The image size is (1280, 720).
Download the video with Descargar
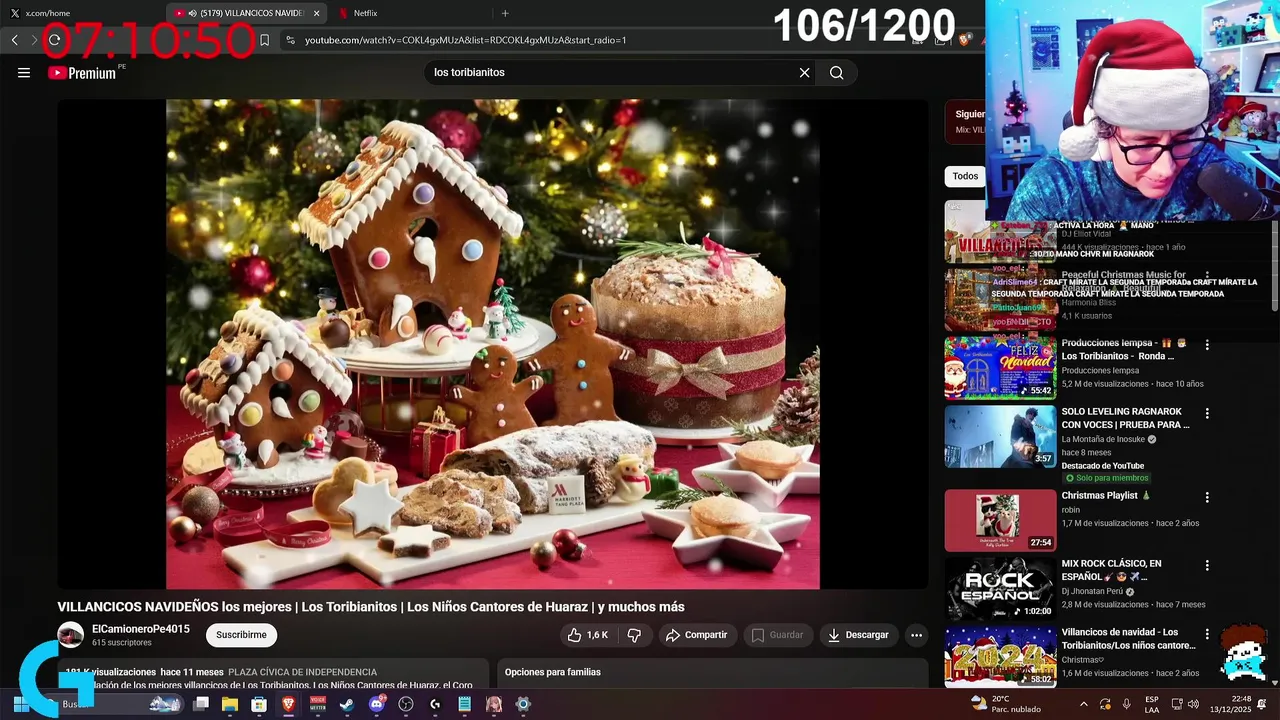coord(858,635)
